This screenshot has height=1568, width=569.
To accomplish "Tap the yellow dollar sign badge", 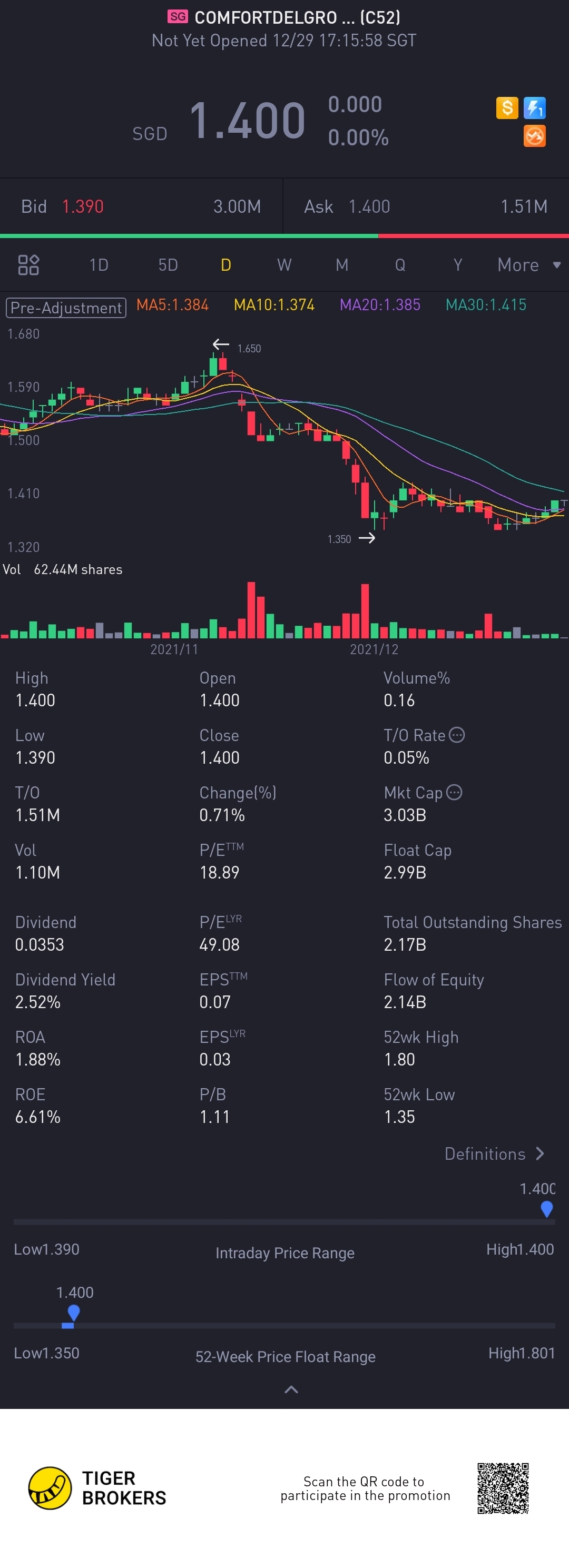I will (506, 109).
